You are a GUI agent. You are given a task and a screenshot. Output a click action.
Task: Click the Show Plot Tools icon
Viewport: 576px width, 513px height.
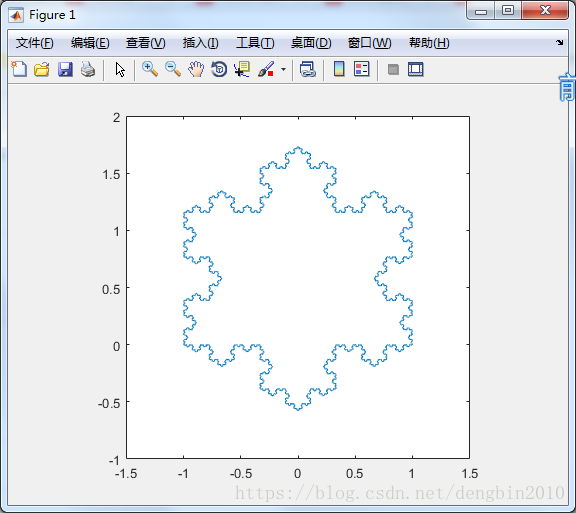pyautogui.click(x=416, y=69)
